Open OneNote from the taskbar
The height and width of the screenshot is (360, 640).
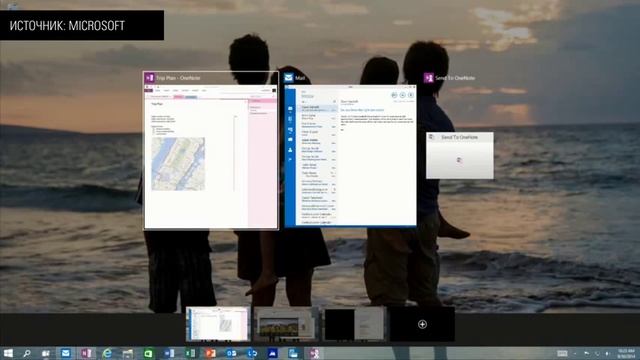[x=86, y=353]
